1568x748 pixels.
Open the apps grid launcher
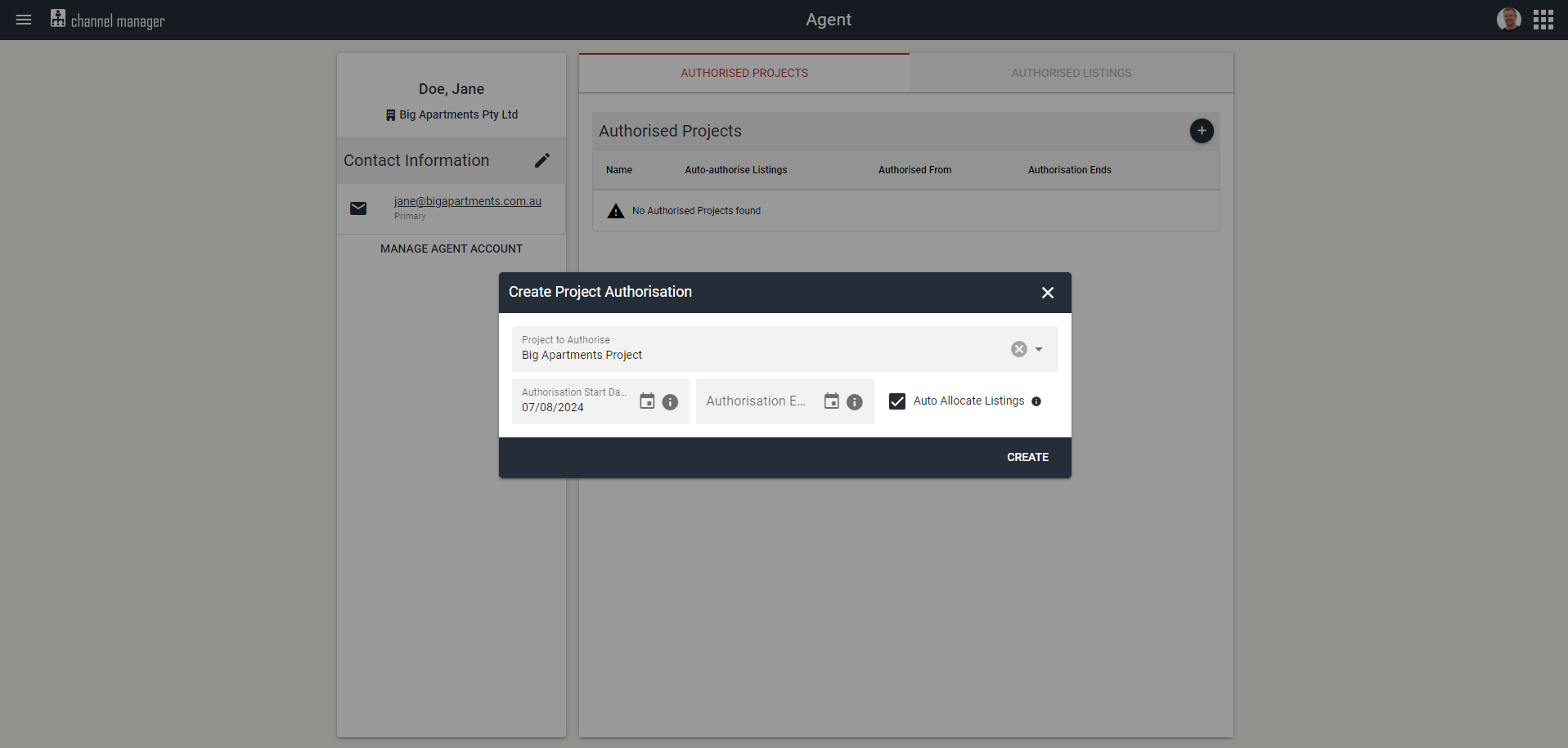coord(1543,19)
